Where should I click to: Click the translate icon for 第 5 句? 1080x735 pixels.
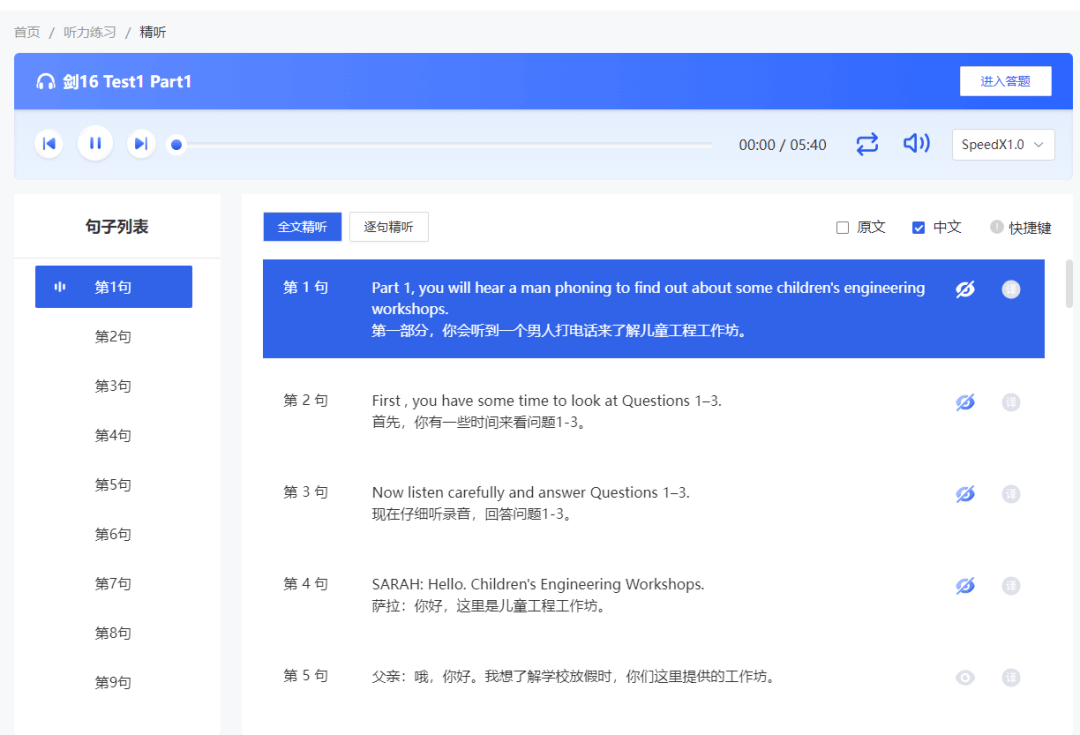[x=1010, y=678]
